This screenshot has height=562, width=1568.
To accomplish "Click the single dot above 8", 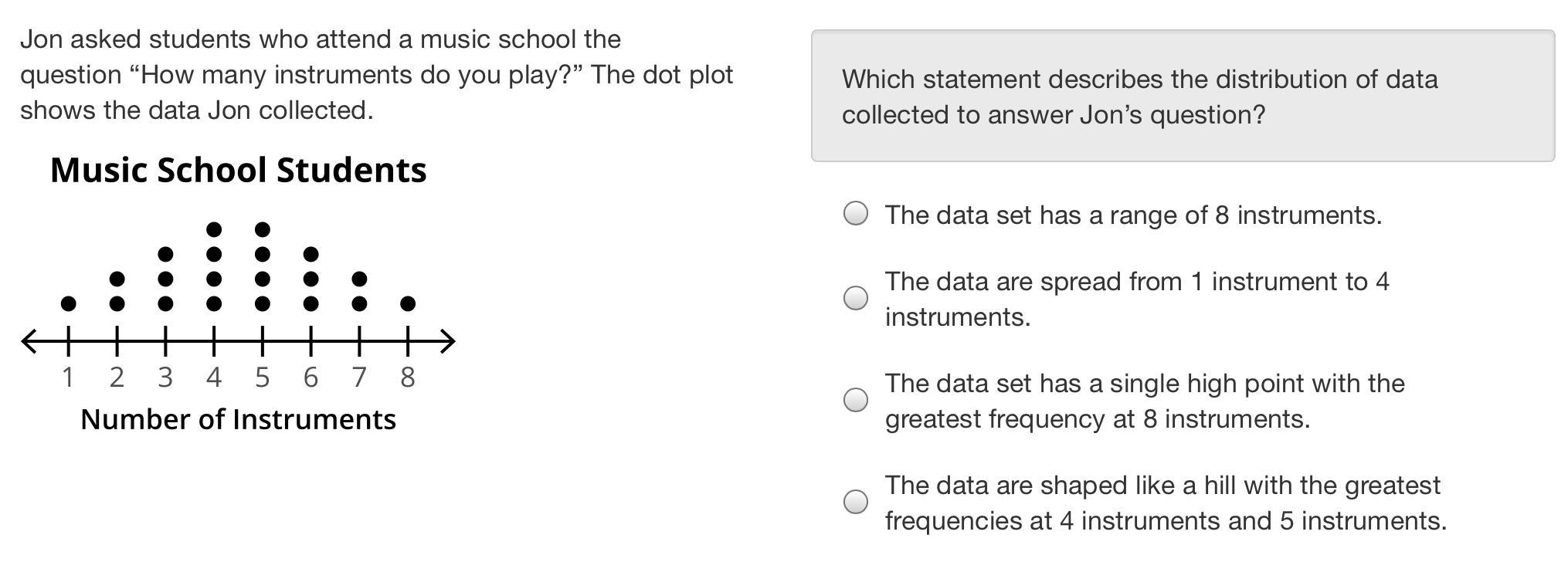I will pyautogui.click(x=408, y=304).
